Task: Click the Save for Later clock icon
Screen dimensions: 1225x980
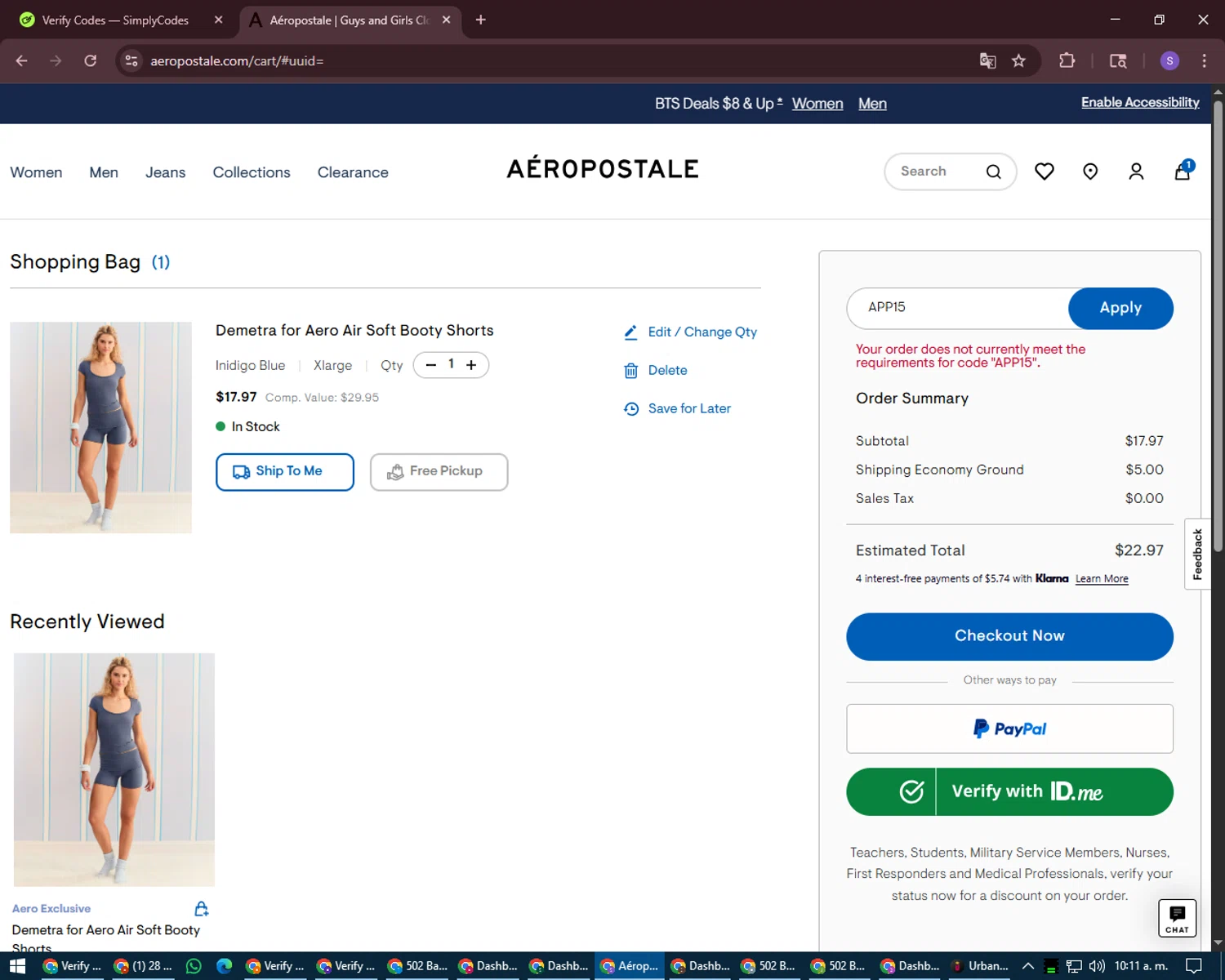Action: (x=630, y=409)
